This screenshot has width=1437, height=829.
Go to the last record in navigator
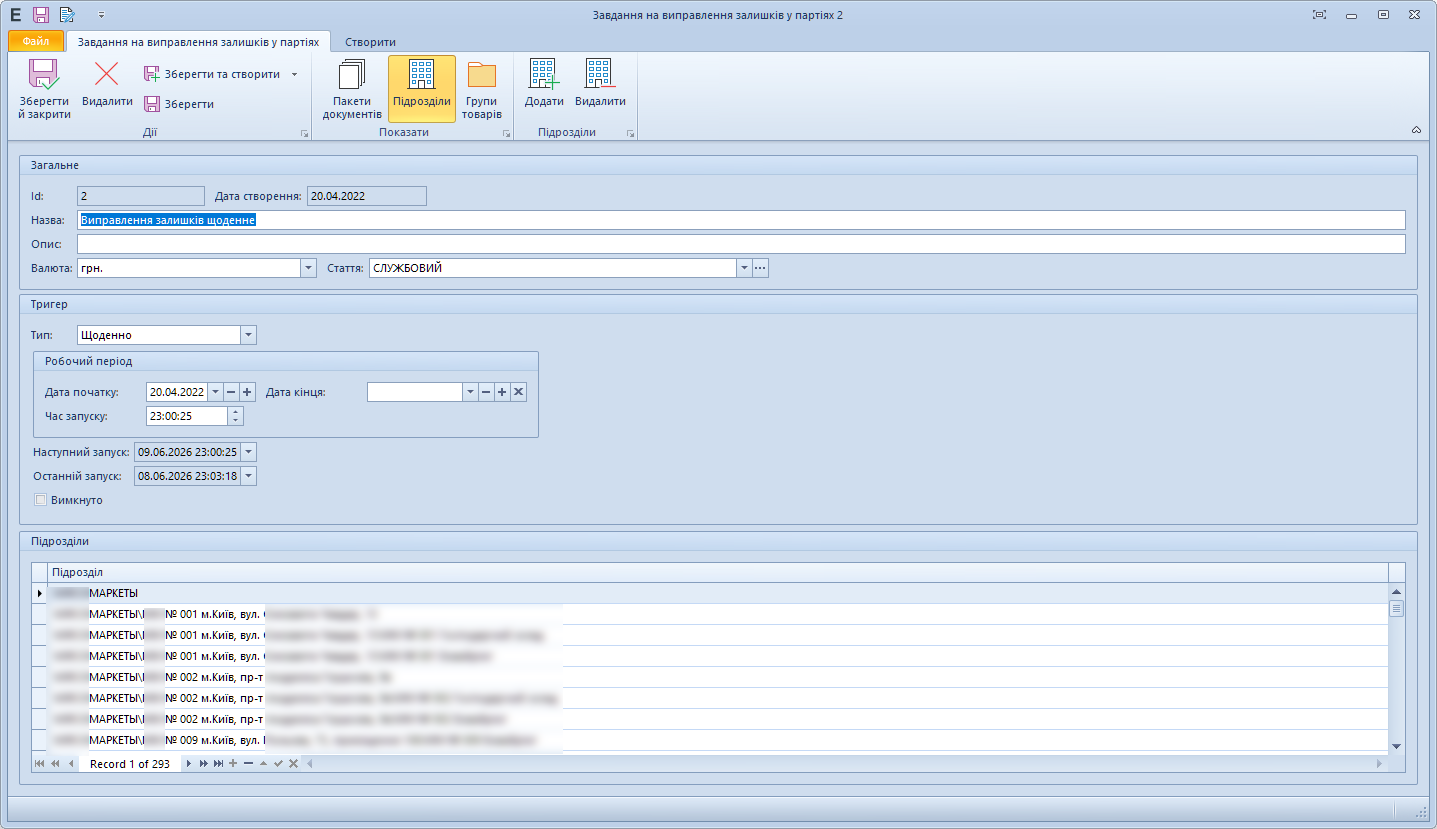tap(219, 764)
